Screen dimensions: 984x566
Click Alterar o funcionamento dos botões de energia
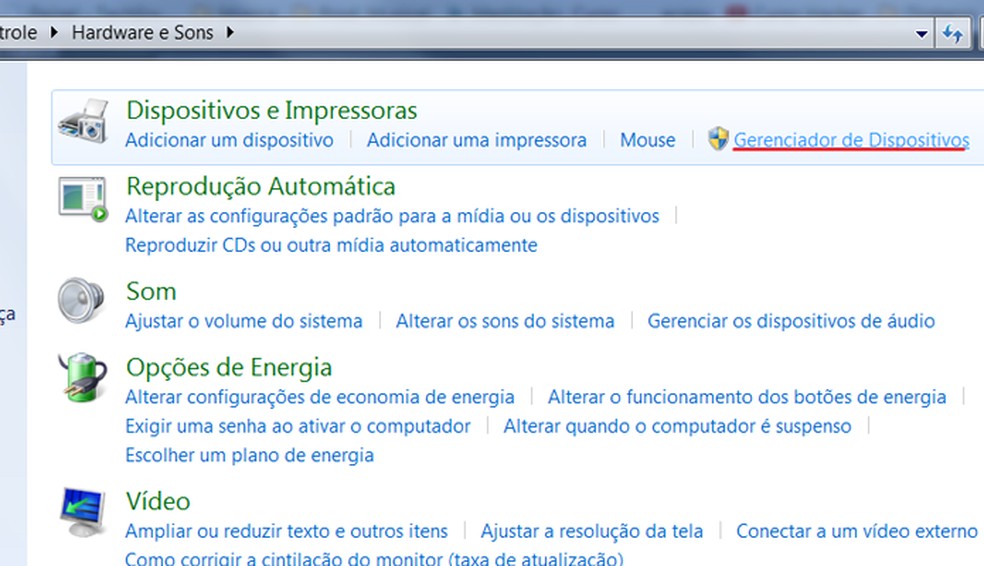[747, 397]
